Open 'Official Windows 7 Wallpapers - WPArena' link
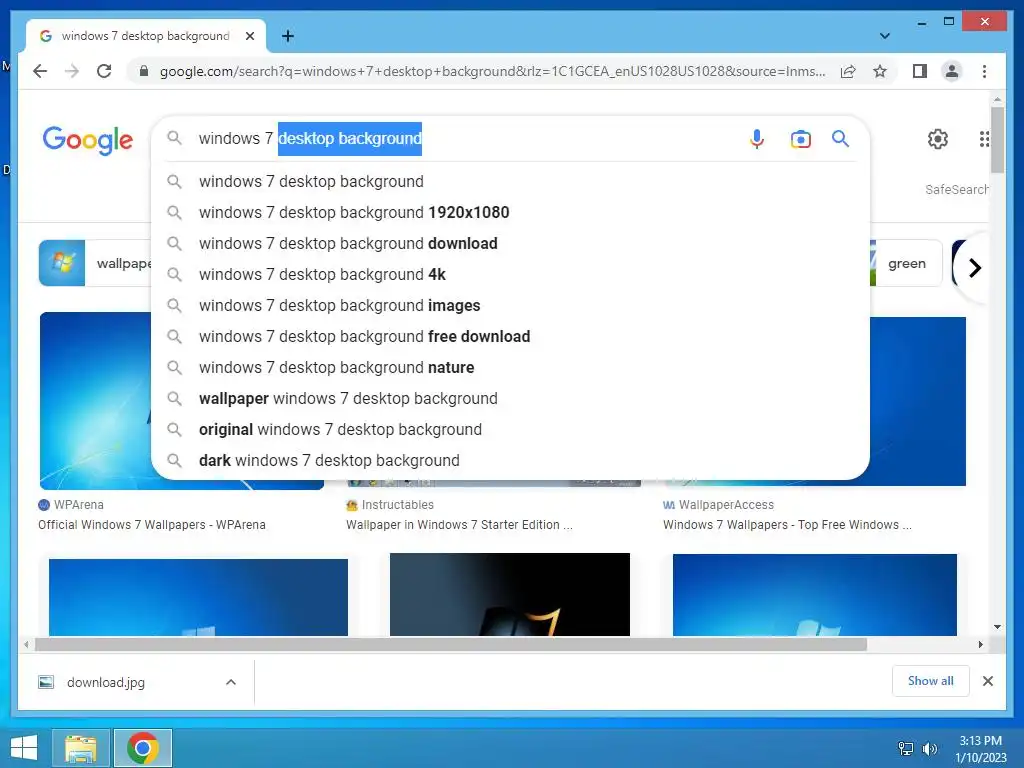1024x768 pixels. click(152, 524)
